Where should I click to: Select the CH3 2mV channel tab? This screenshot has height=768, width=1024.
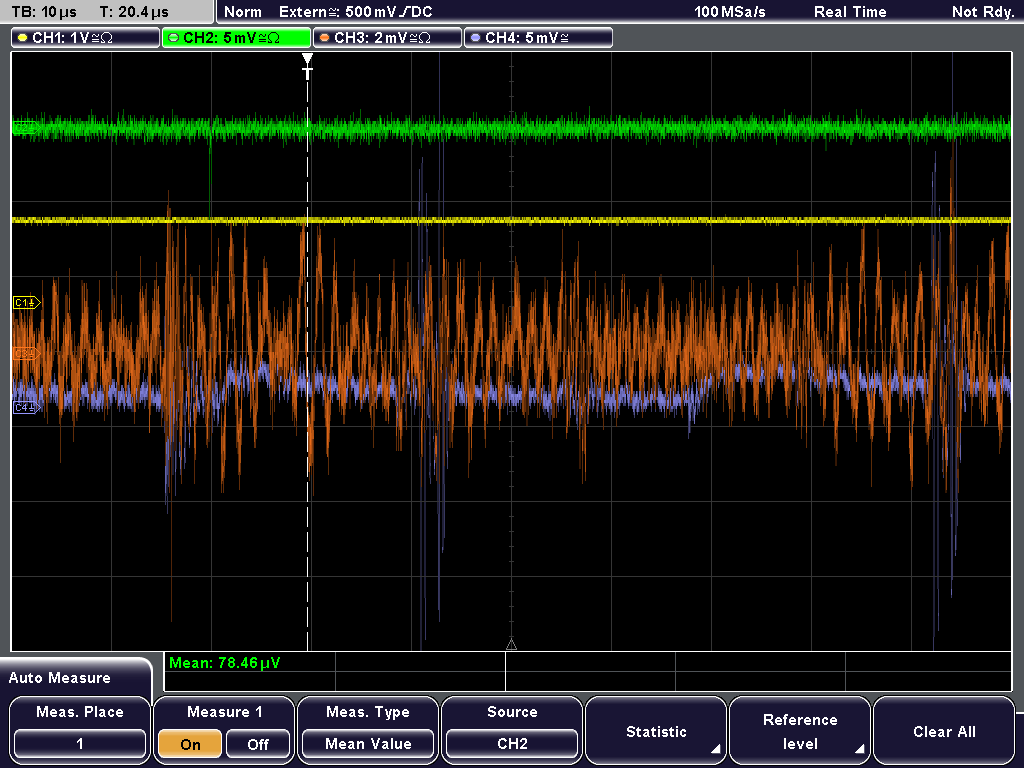(387, 38)
